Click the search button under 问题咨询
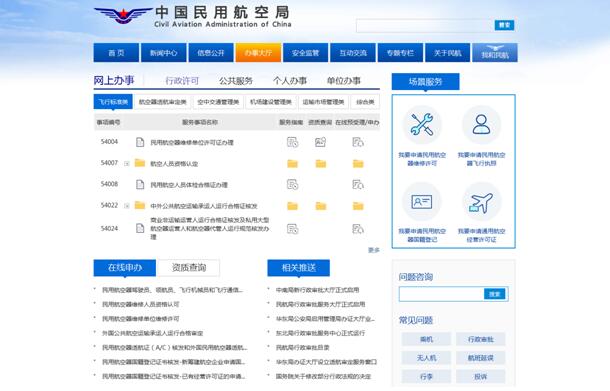The height and width of the screenshot is (391, 610). pos(494,294)
